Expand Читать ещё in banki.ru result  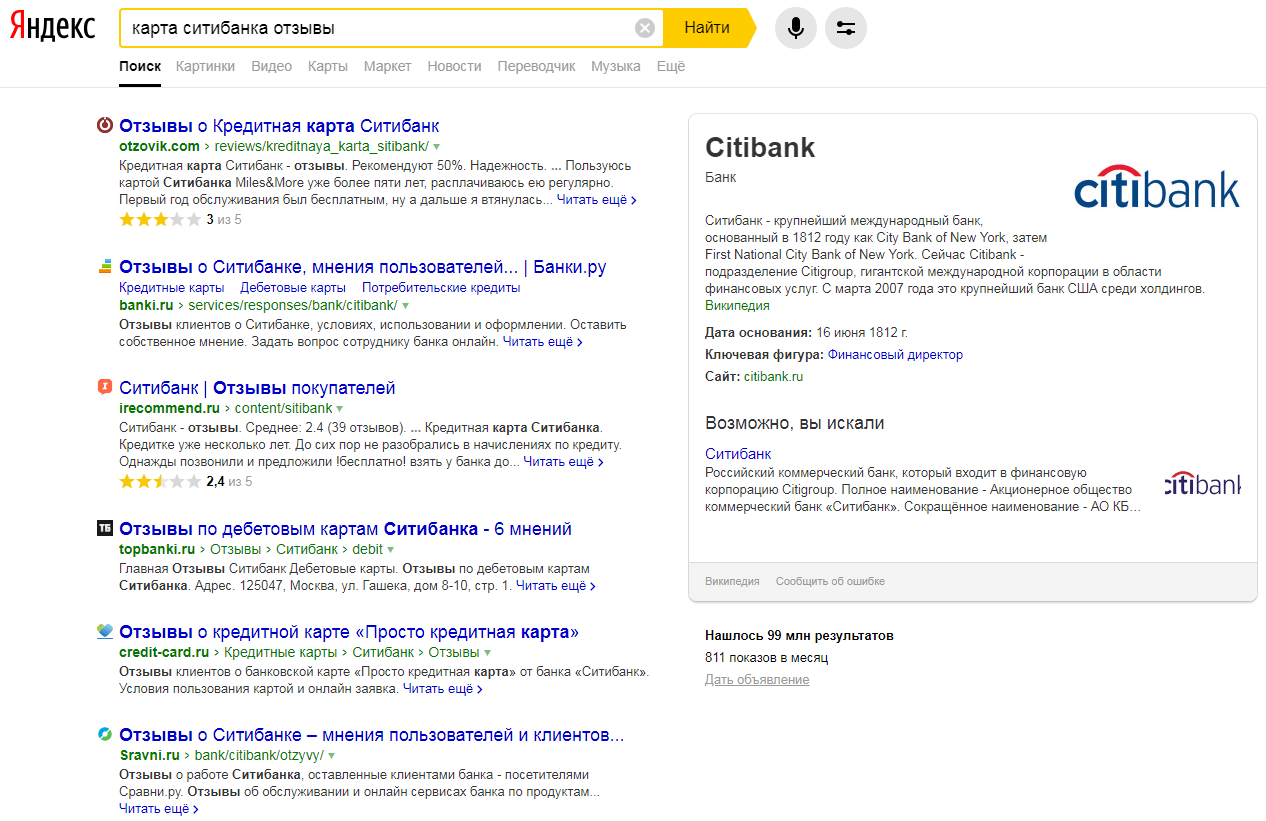coord(543,342)
